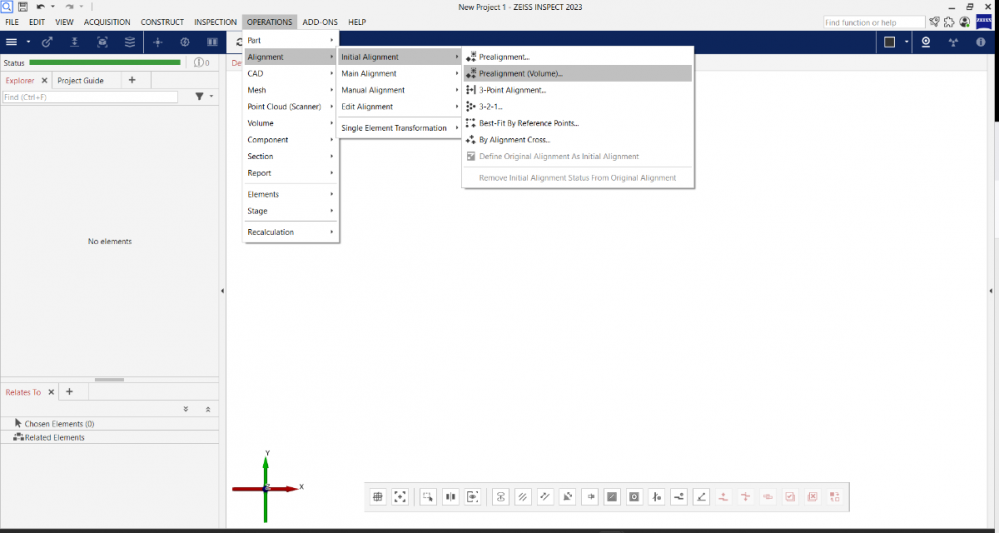Click the import download-arrow icon in blue toolbar
Screen dimensions: 999x533
pos(75,42)
